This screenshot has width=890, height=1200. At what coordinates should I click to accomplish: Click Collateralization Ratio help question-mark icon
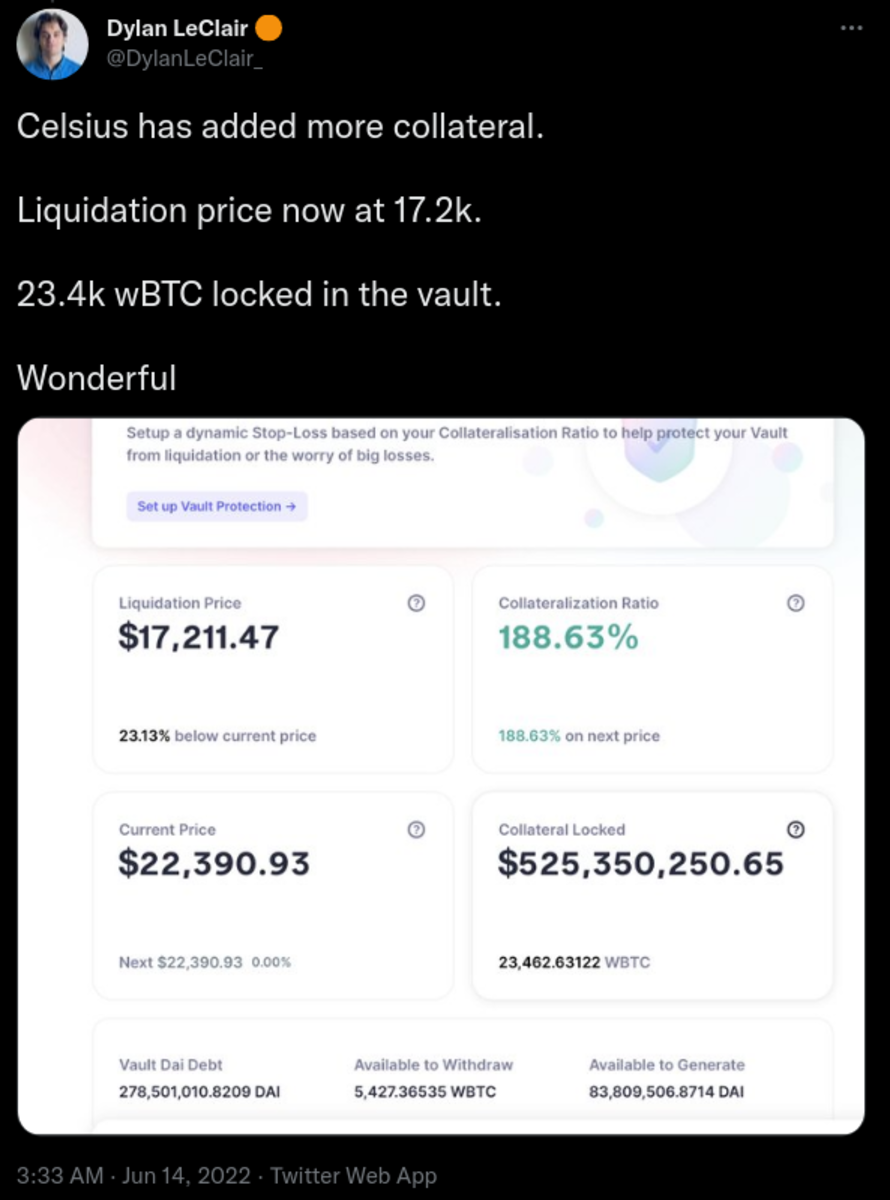click(796, 603)
